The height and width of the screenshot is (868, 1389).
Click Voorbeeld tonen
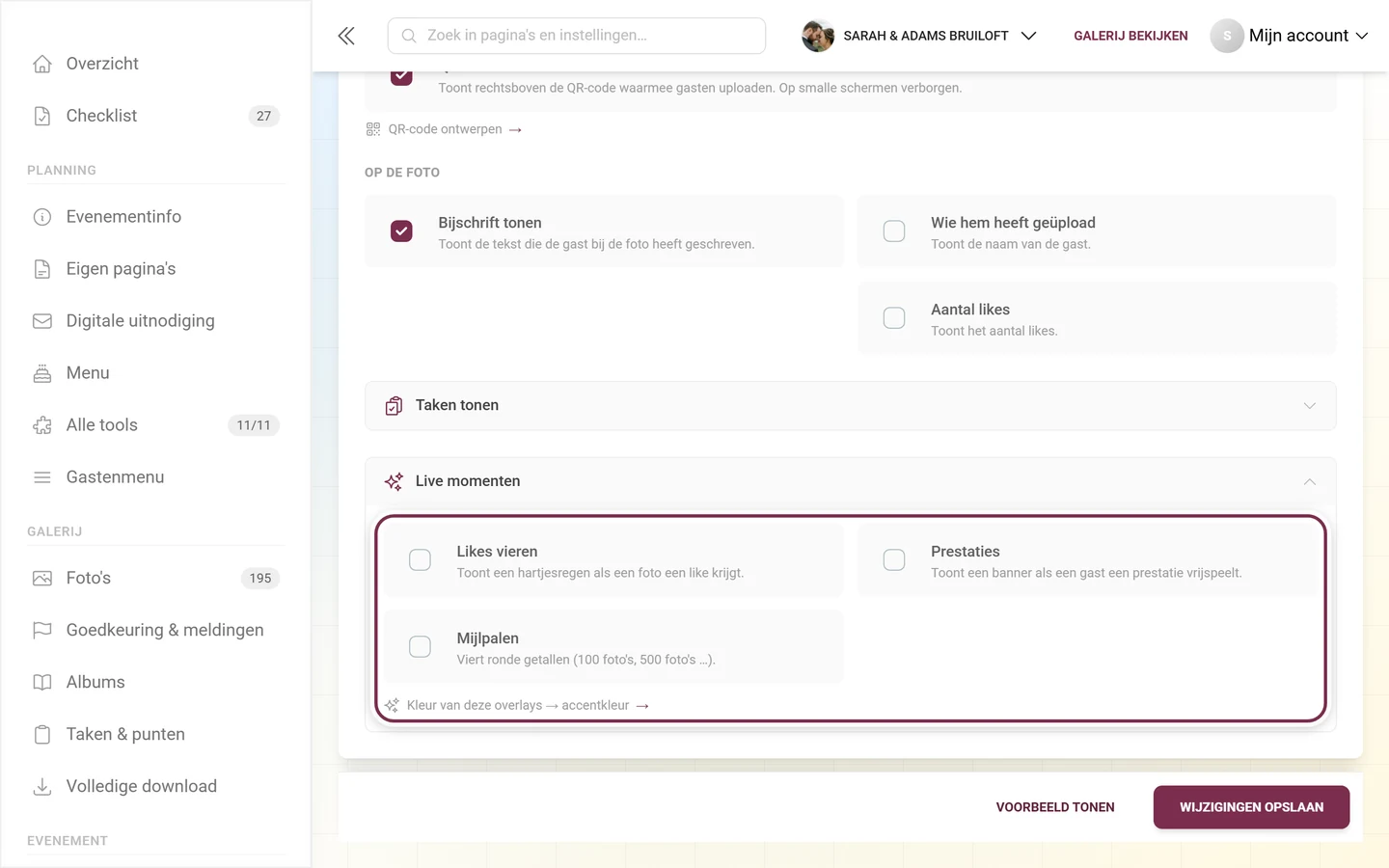click(1055, 807)
